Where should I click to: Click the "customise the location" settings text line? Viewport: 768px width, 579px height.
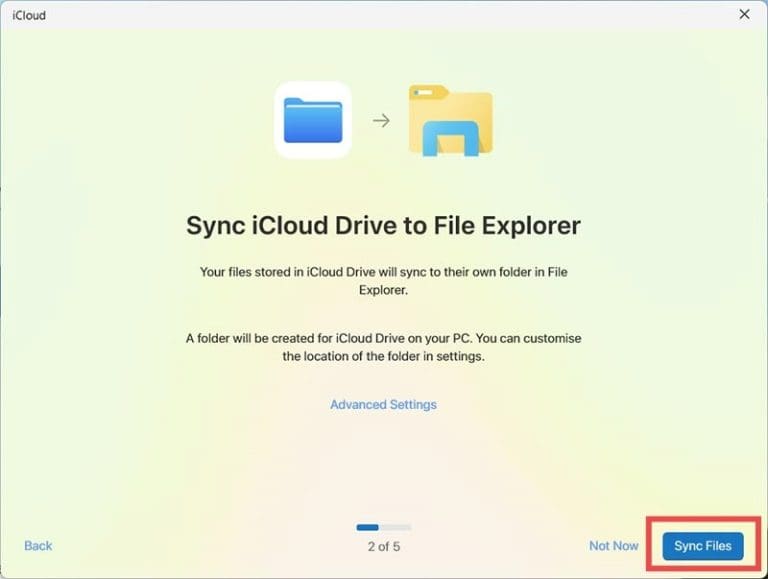click(383, 357)
